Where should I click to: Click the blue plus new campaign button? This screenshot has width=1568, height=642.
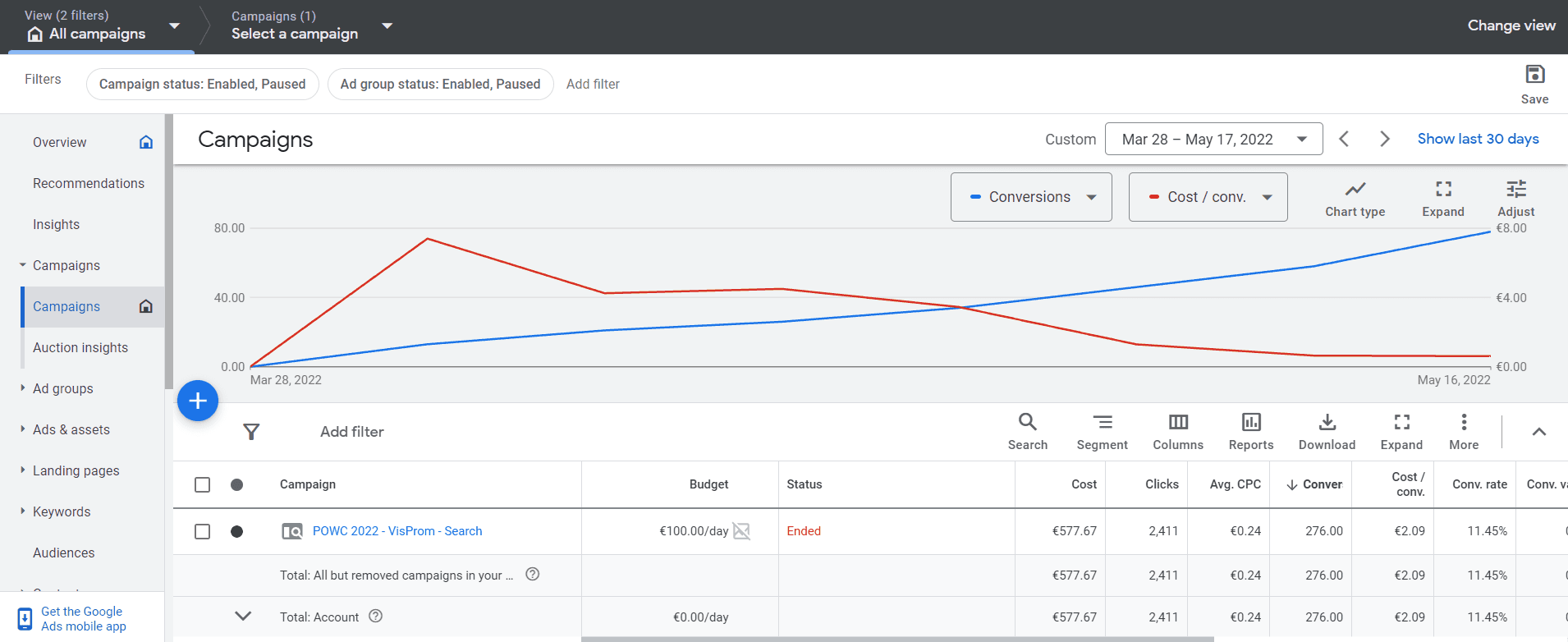coord(198,401)
